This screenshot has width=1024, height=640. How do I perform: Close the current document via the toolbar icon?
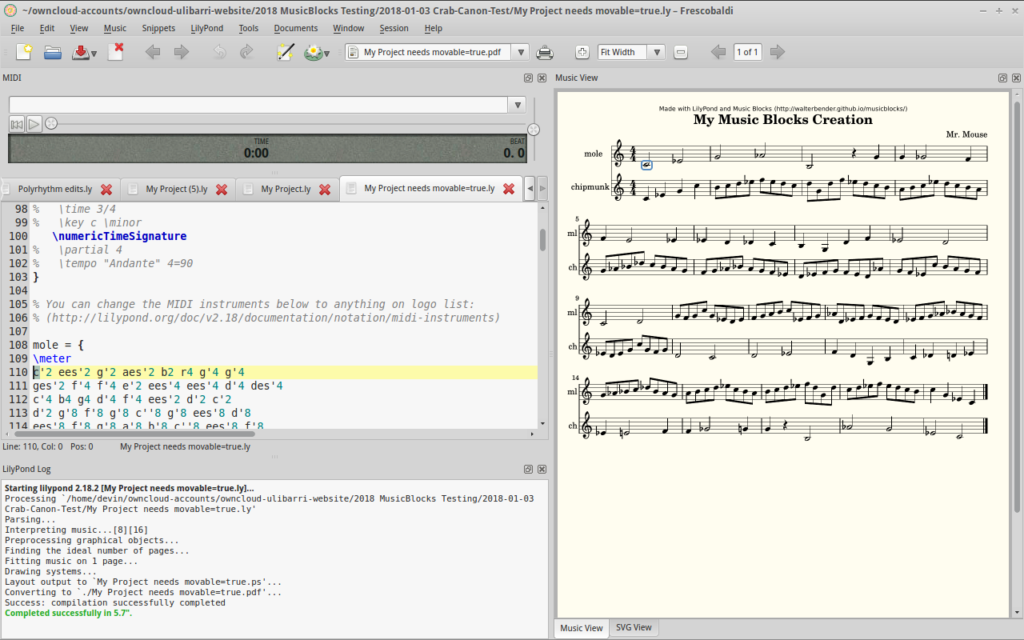pos(116,52)
